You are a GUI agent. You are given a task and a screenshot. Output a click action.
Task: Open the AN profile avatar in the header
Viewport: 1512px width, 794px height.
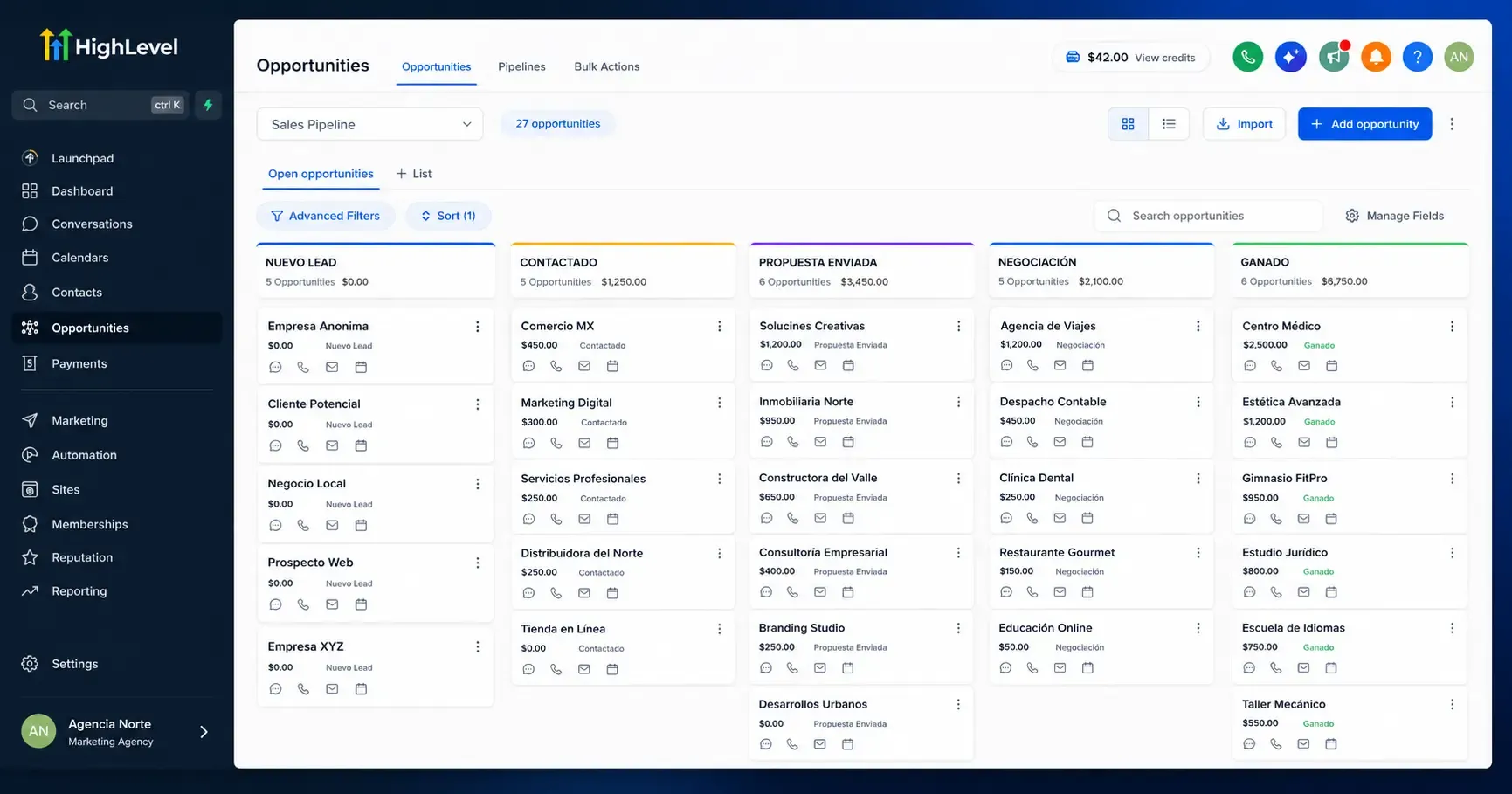(x=1459, y=57)
